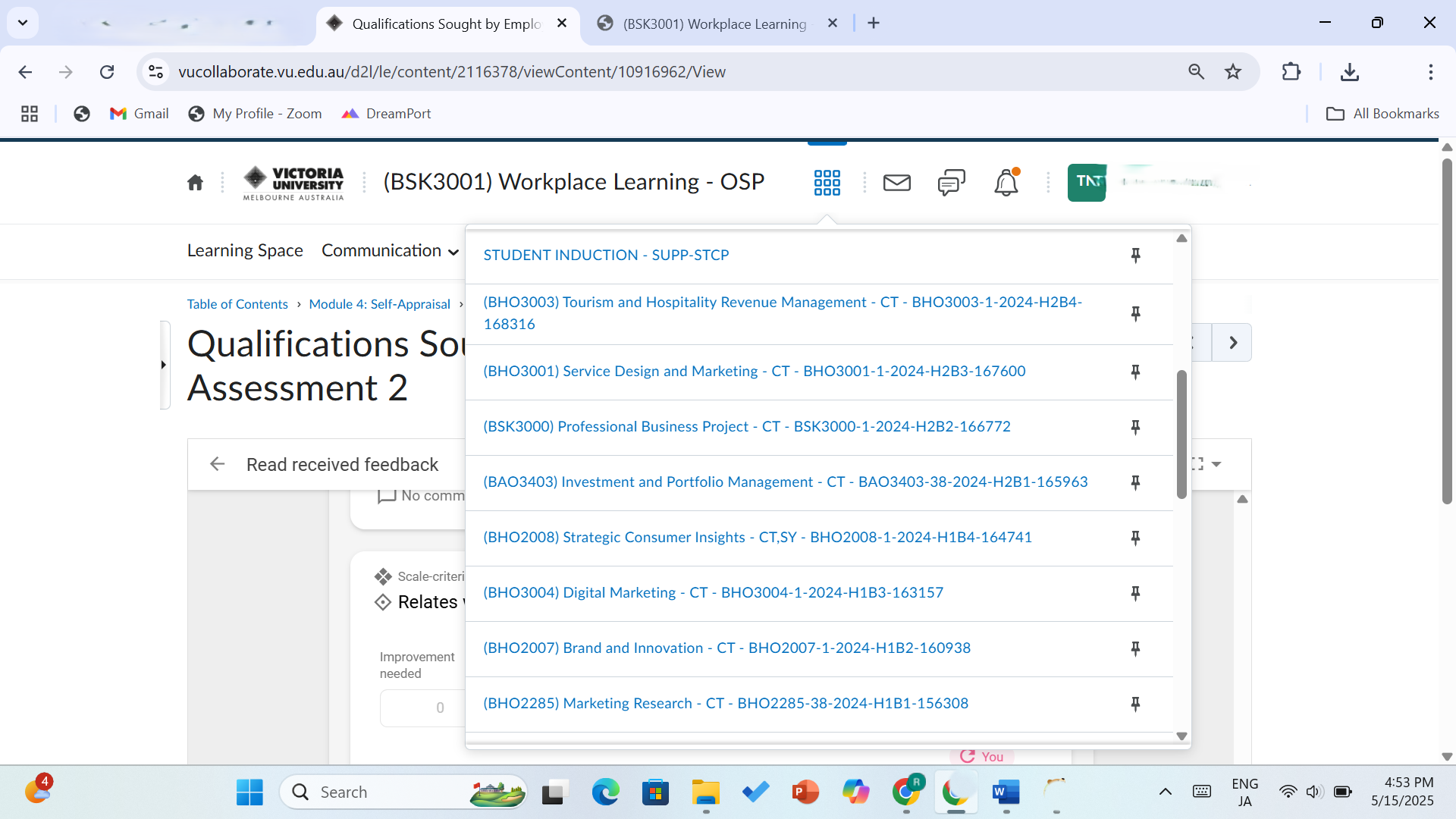Go to the home icon
The image size is (1456, 819).
[195, 182]
